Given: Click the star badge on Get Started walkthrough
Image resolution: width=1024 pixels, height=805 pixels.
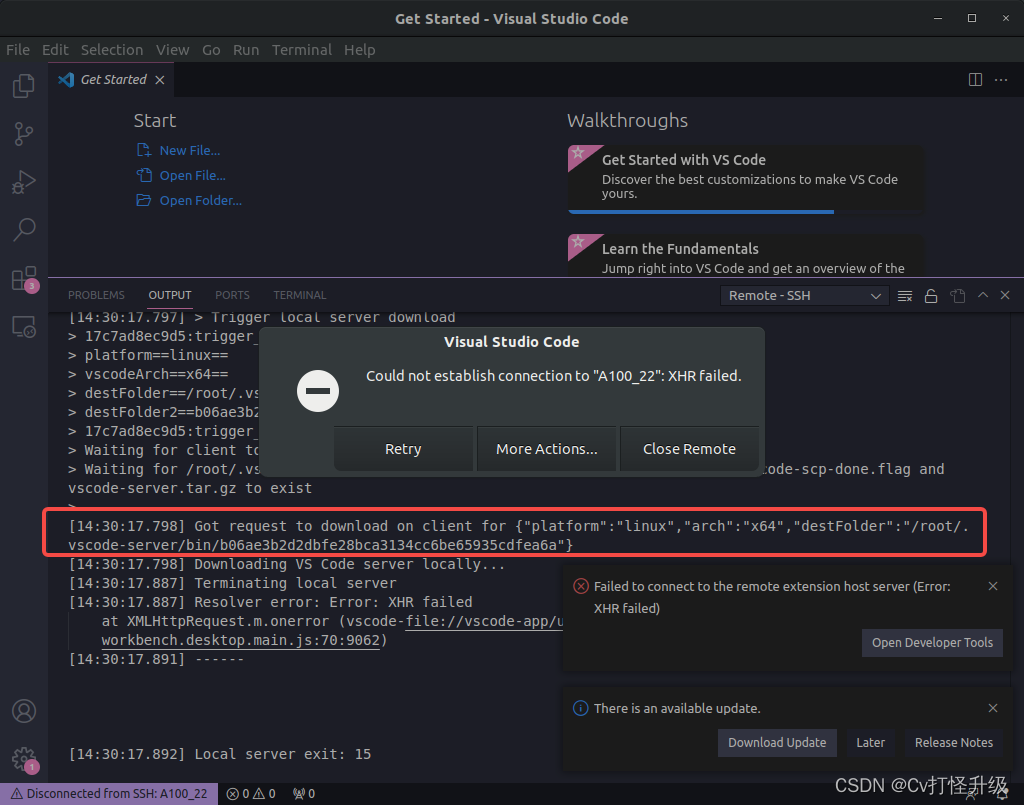Looking at the screenshot, I should [578, 153].
